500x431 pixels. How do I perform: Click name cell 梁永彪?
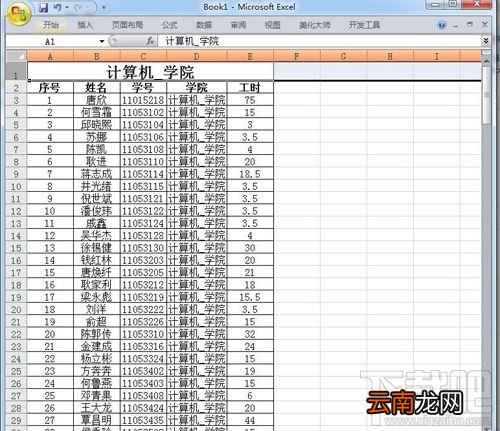point(97,298)
